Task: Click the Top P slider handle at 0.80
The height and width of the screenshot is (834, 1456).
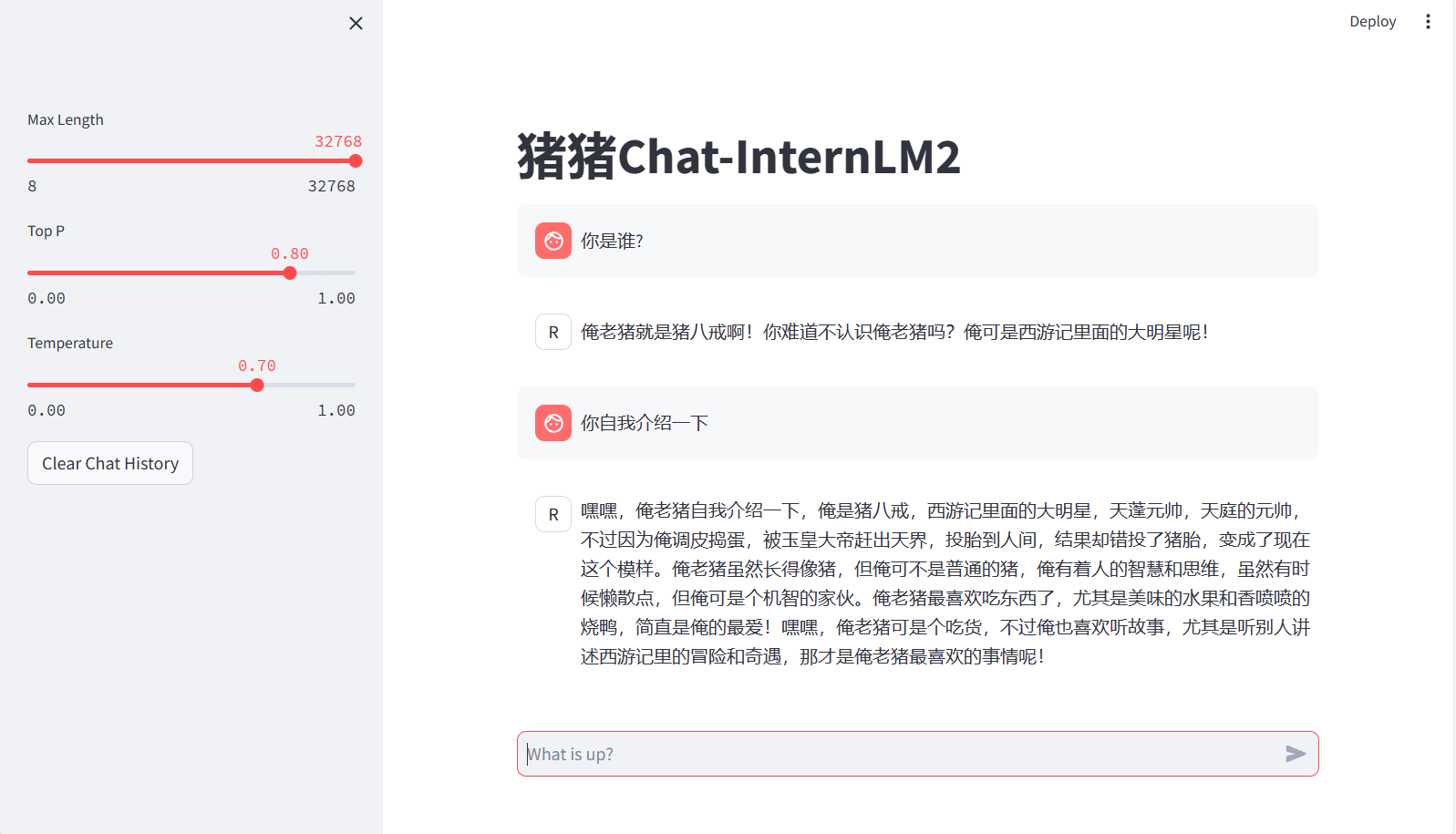Action: coord(290,273)
